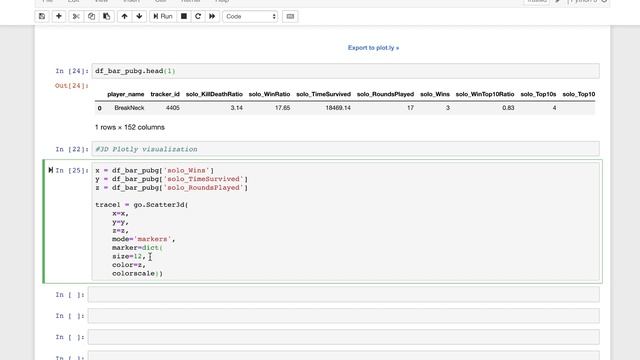Open the command palette keyboard icon
This screenshot has width=640, height=360.
coord(290,16)
